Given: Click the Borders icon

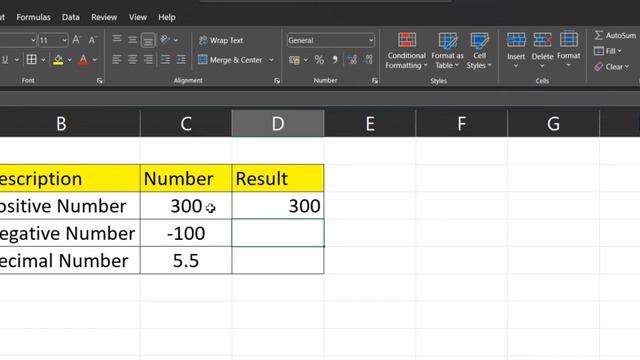Looking at the screenshot, I should click(31, 60).
